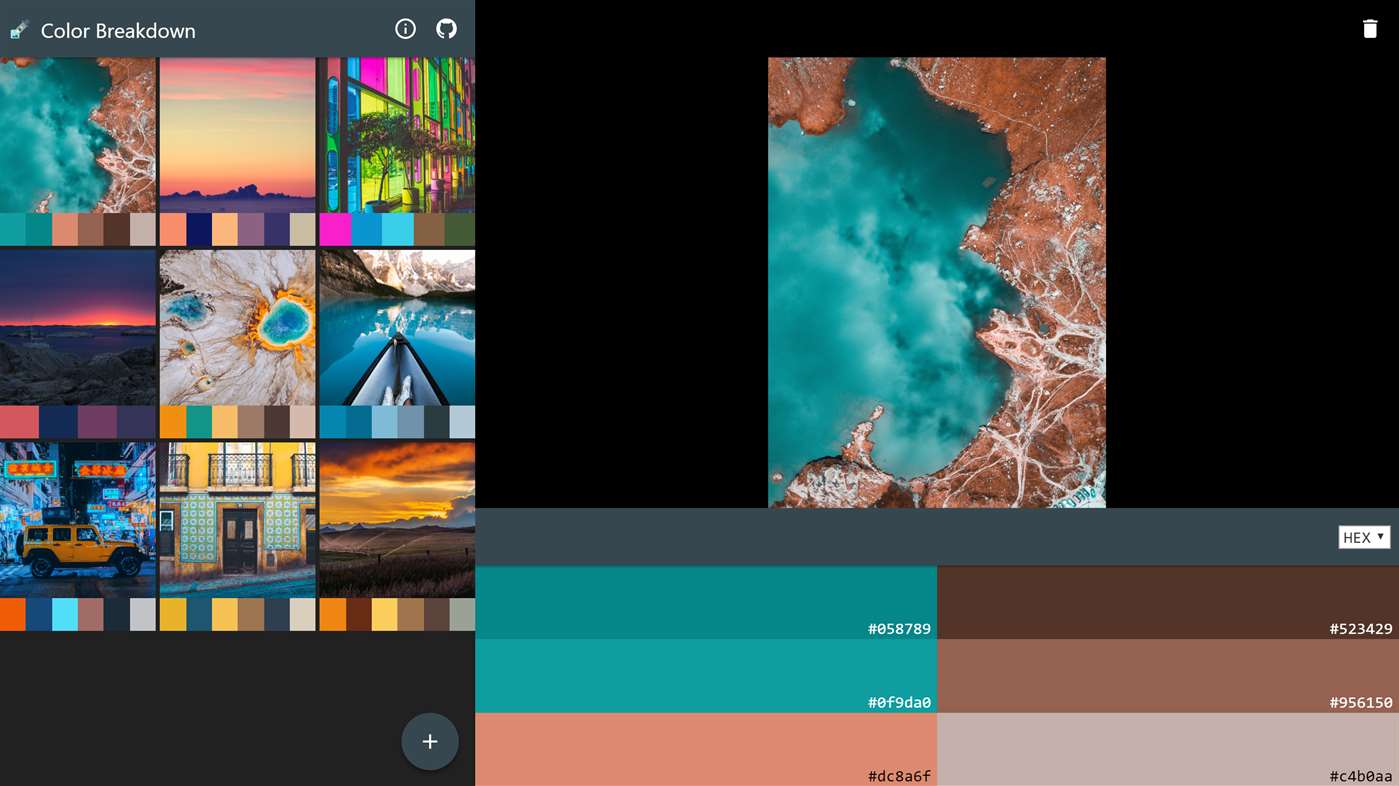Open the HEX color format dropdown
This screenshot has height=786, width=1399.
(1363, 536)
